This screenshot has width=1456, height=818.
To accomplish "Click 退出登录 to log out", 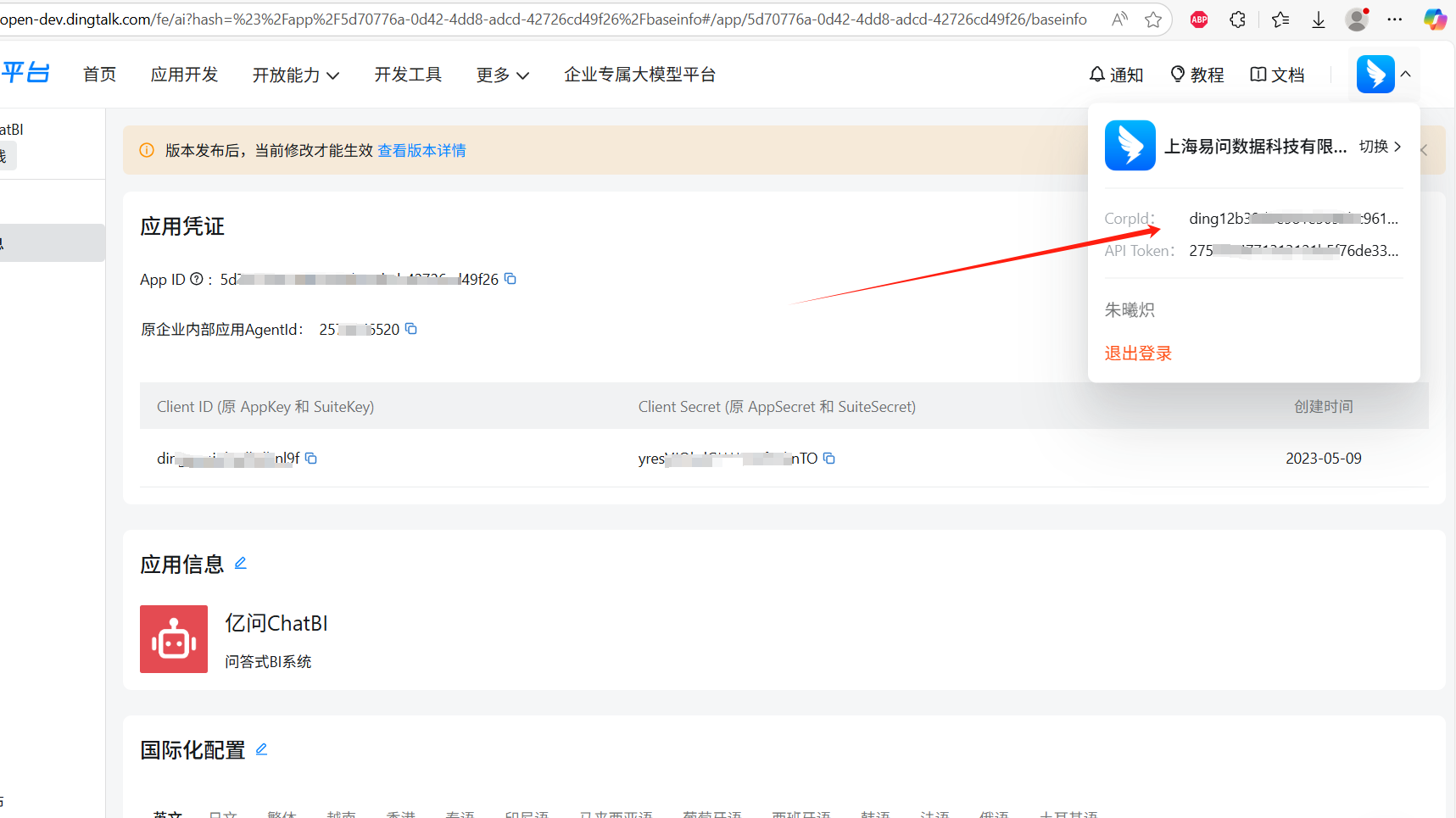I will point(1138,353).
